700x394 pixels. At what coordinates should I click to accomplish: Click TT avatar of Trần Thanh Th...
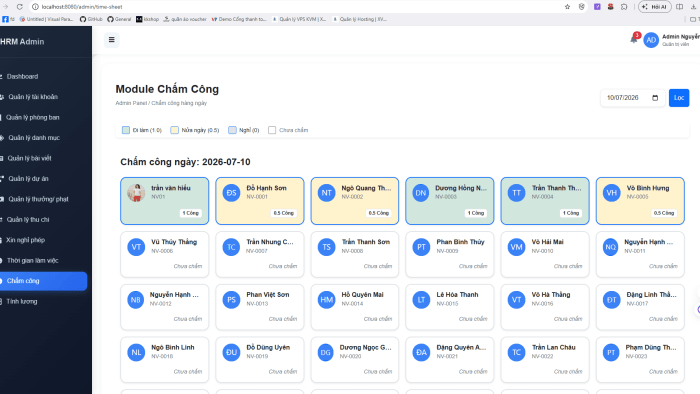(517, 193)
